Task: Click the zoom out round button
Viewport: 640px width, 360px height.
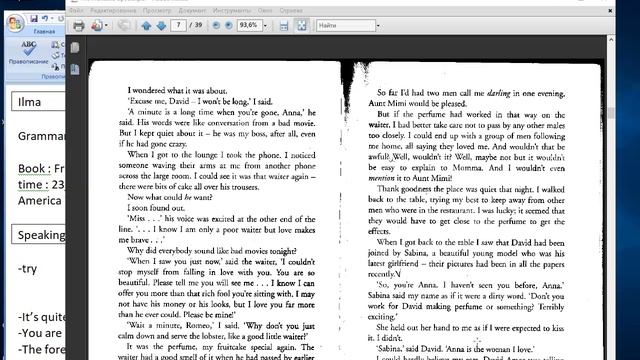Action: pos(216,25)
